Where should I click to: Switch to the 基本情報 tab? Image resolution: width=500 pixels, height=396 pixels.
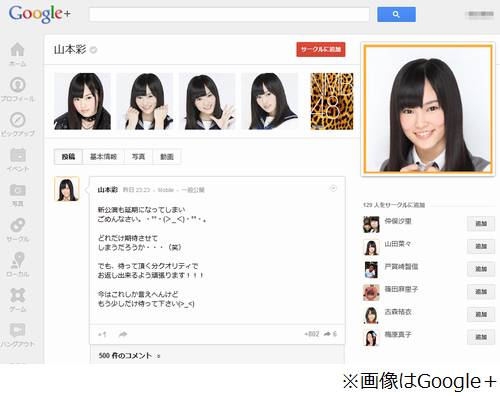pyautogui.click(x=103, y=157)
